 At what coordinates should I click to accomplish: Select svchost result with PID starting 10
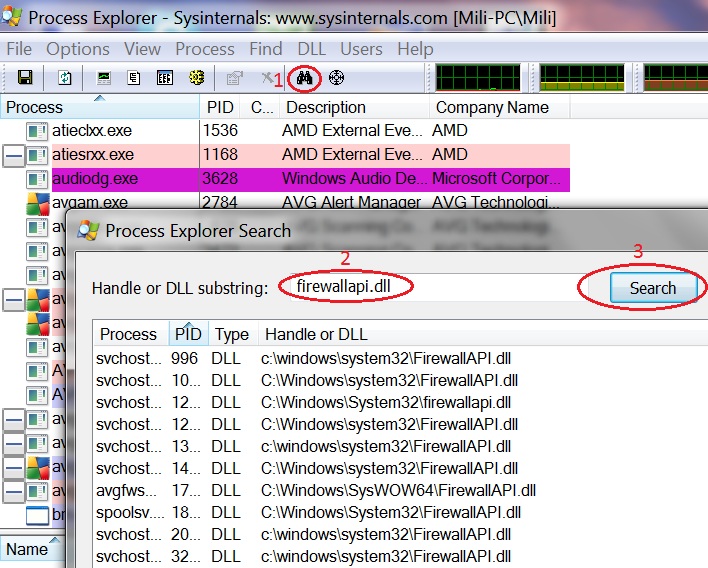pyautogui.click(x=401, y=381)
